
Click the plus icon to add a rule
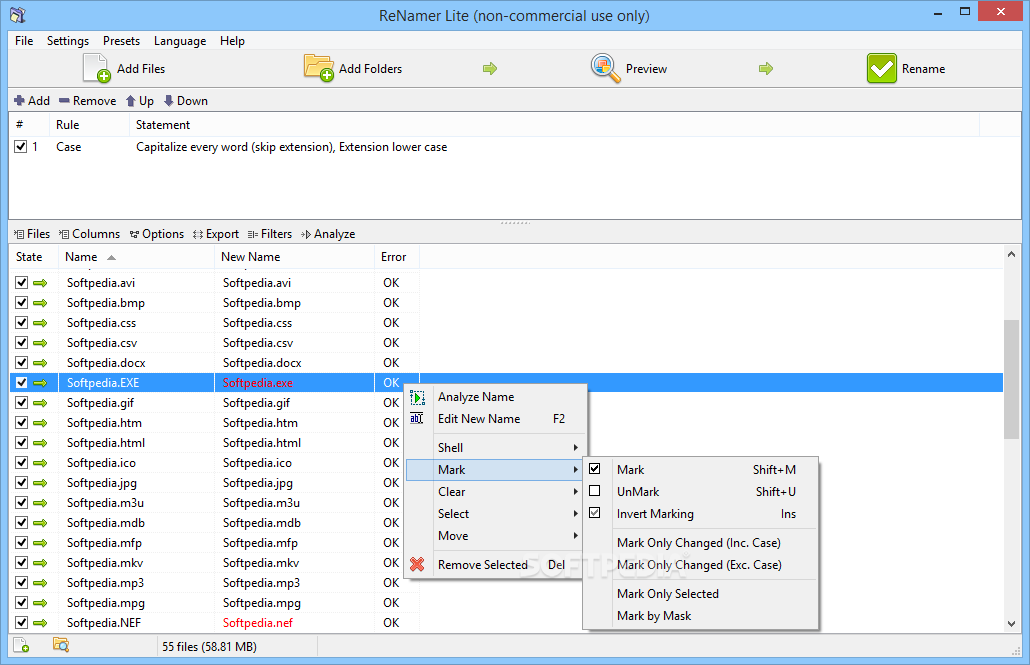(x=19, y=101)
